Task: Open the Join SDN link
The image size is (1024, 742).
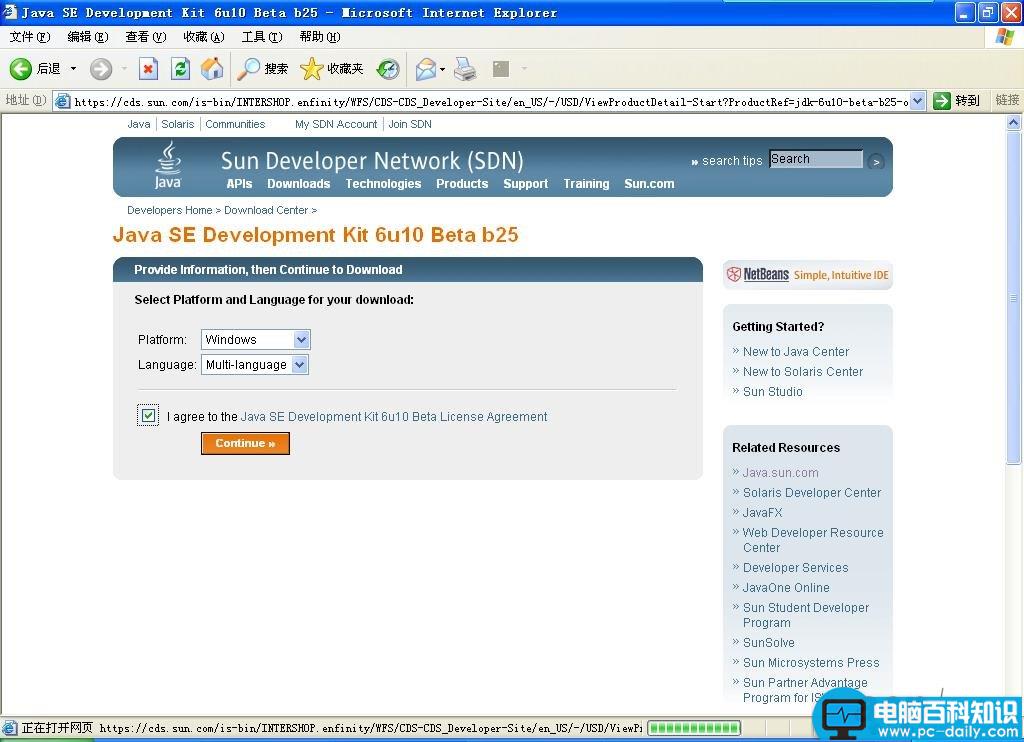Action: (410, 124)
